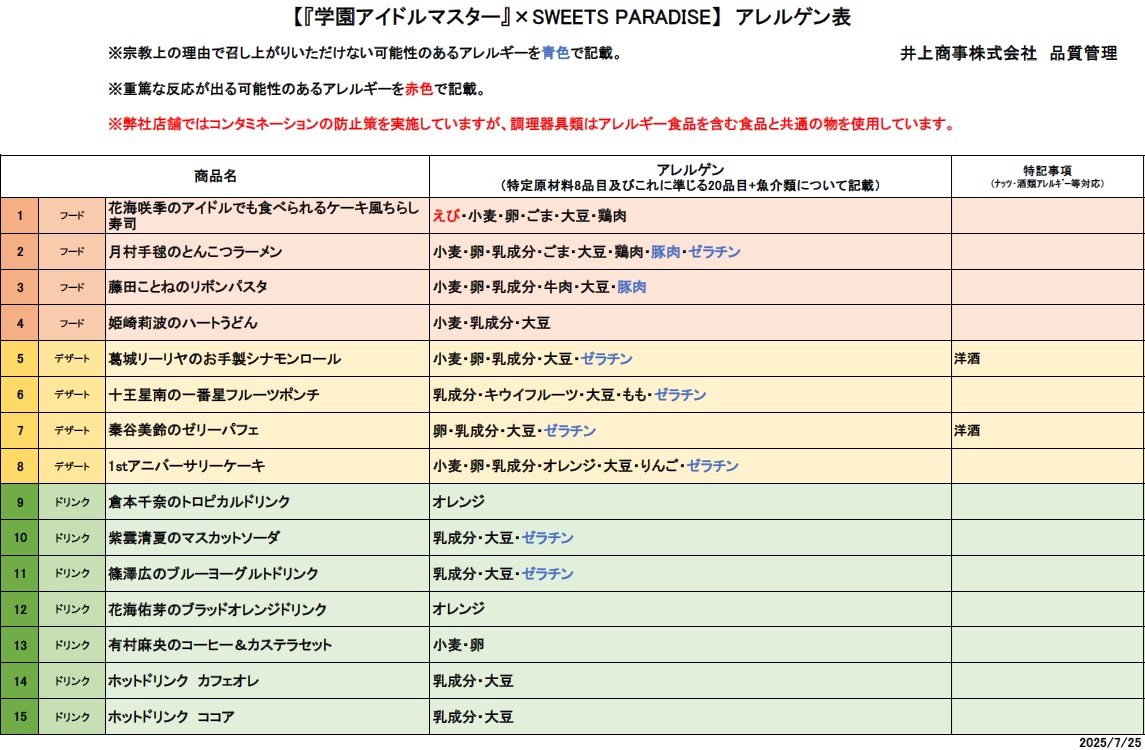Click the note about 赤色 severe-reaction allergens
The height and width of the screenshot is (750, 1145).
(x=296, y=89)
